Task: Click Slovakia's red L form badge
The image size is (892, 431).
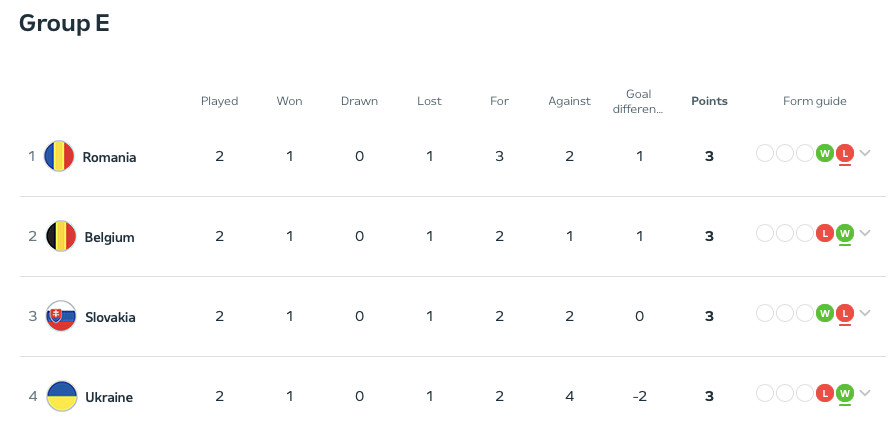Action: click(845, 313)
